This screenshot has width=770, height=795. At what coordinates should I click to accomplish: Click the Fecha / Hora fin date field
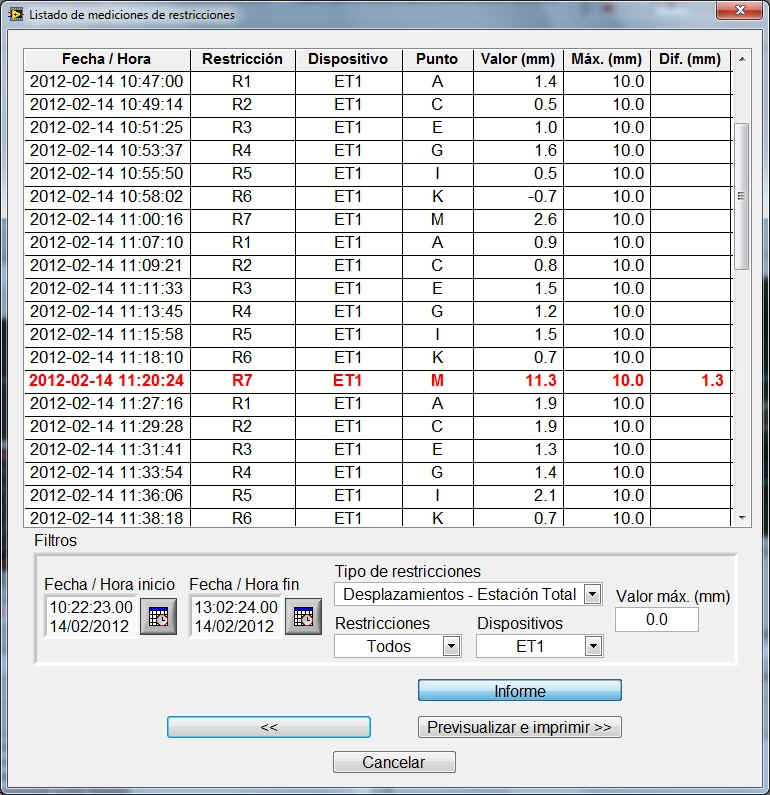pos(235,616)
